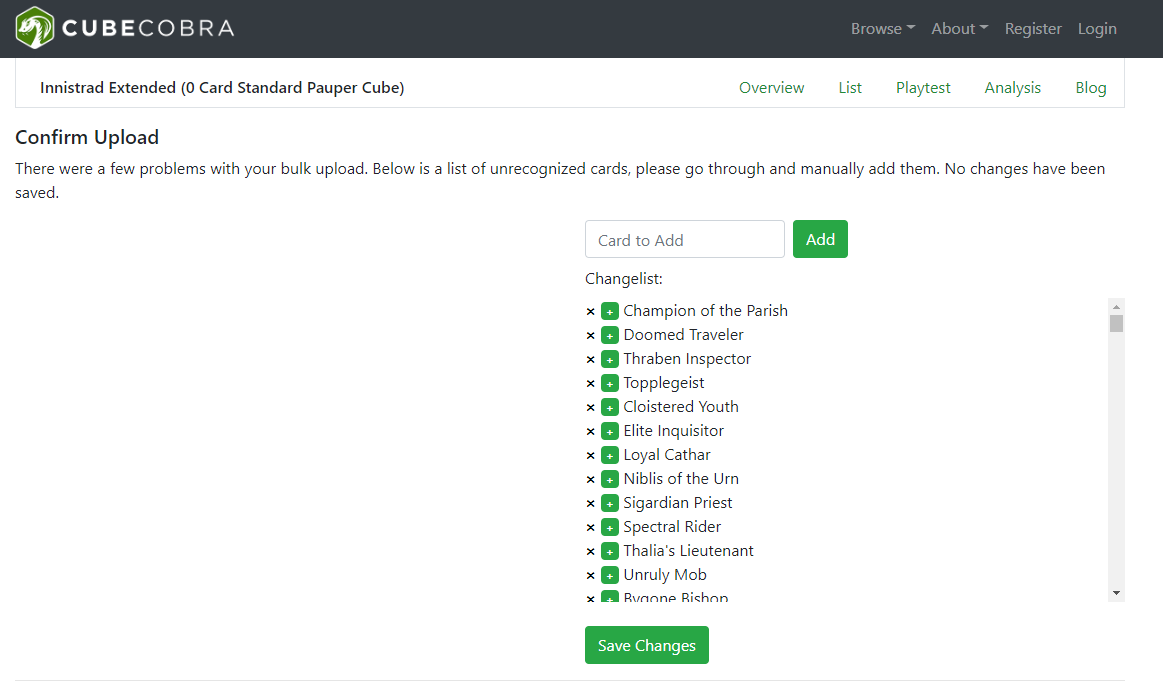Open the Login page

point(1097,28)
